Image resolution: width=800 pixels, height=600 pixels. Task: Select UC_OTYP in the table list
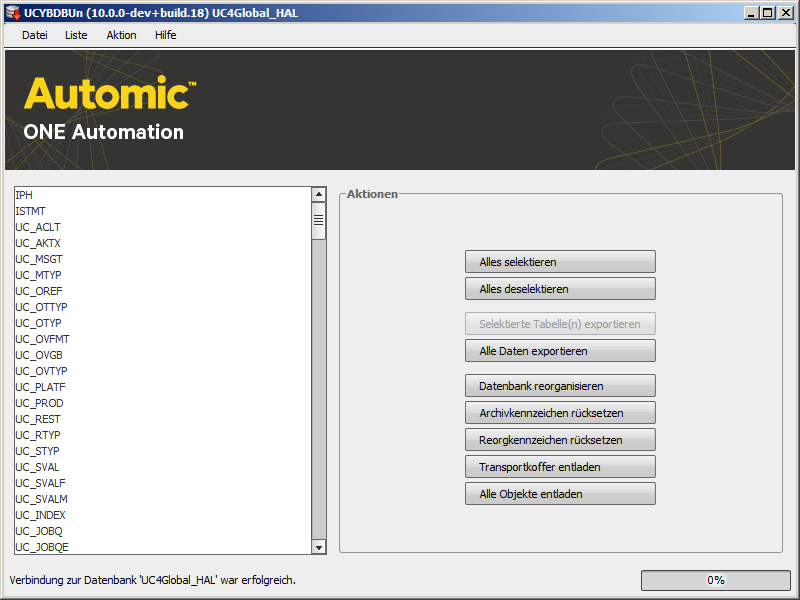tap(163, 323)
